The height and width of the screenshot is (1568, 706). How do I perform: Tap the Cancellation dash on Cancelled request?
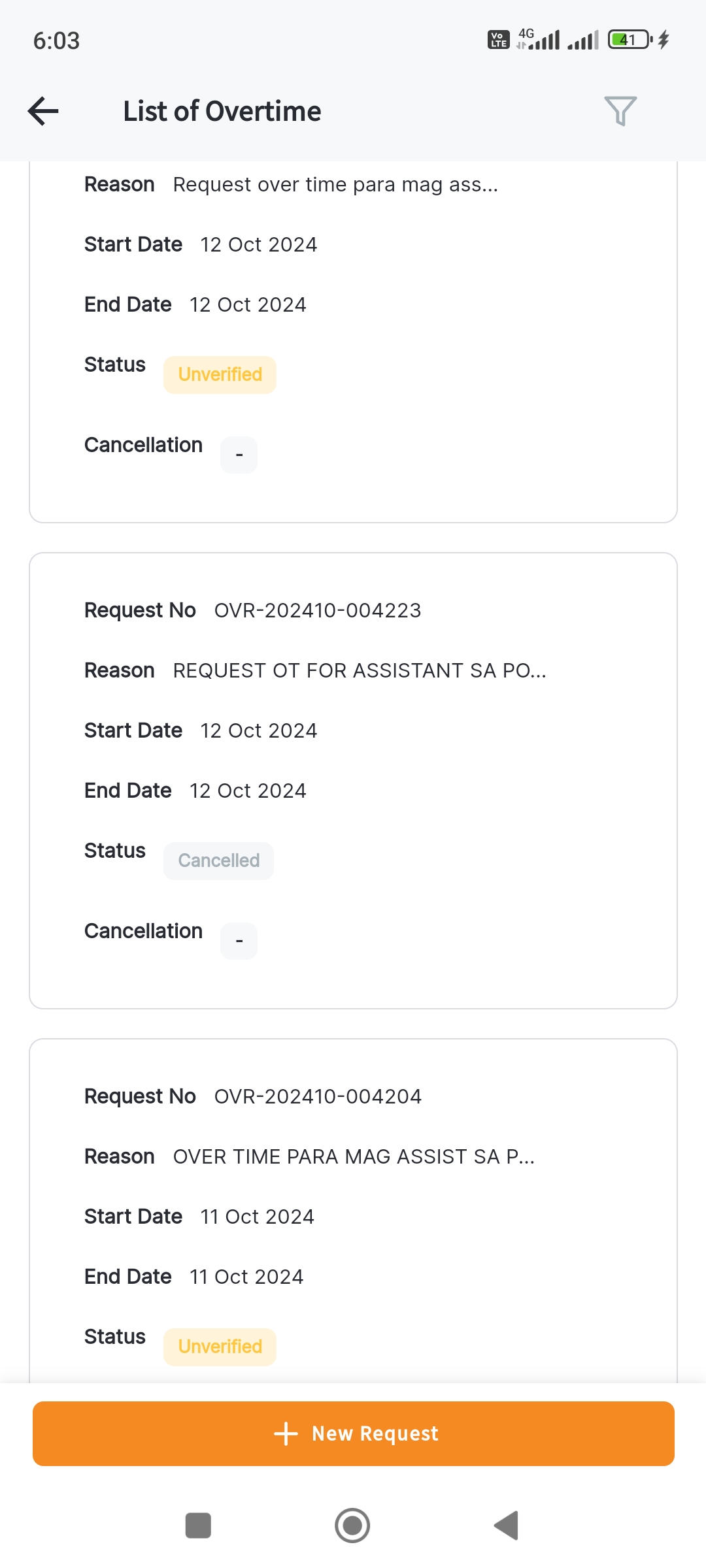(239, 941)
